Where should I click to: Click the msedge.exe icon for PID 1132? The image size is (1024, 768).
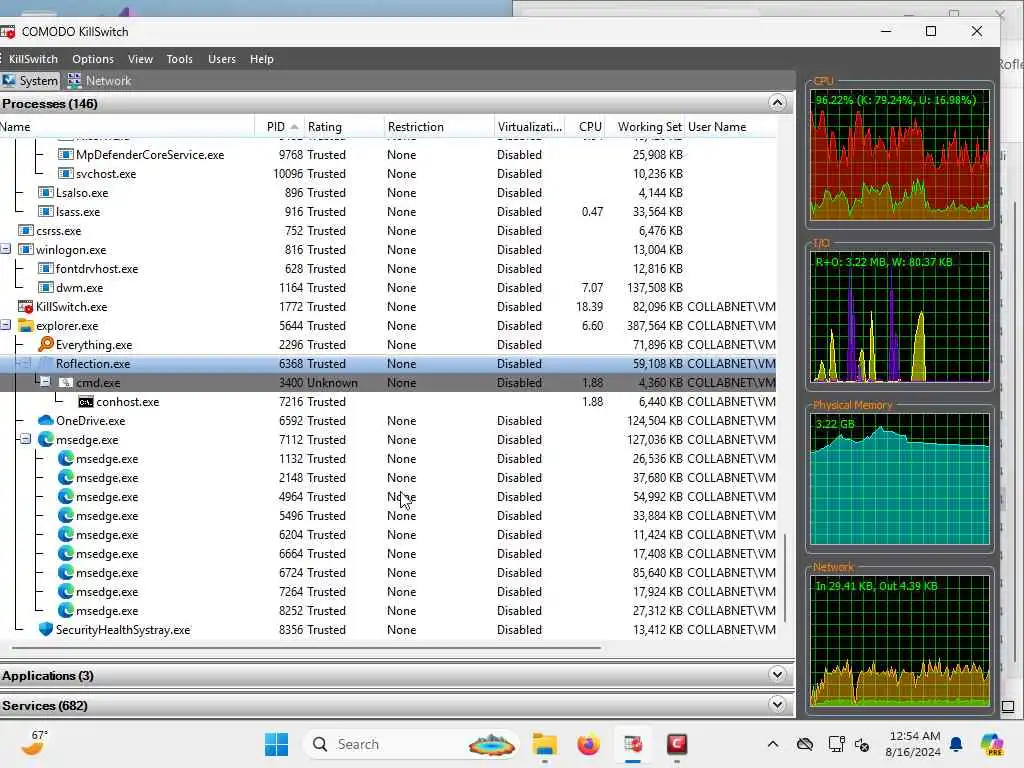[x=65, y=458]
